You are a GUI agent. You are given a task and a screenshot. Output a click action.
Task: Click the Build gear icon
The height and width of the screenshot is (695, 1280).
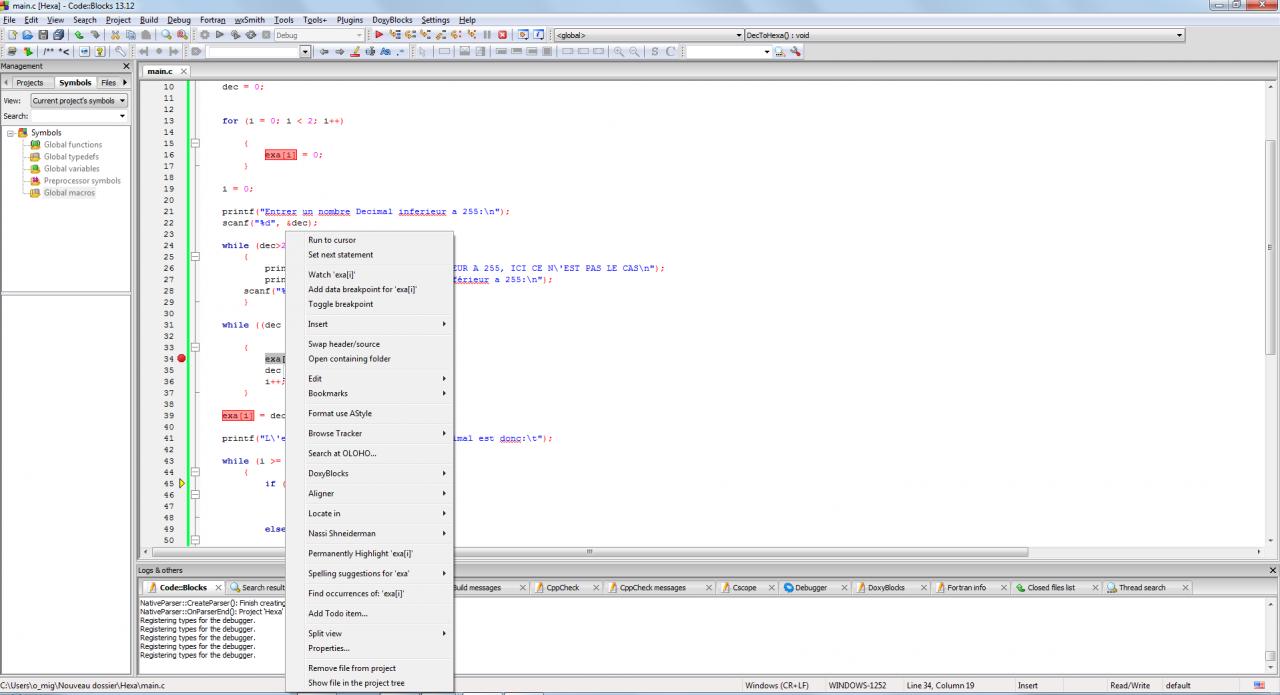pos(204,35)
